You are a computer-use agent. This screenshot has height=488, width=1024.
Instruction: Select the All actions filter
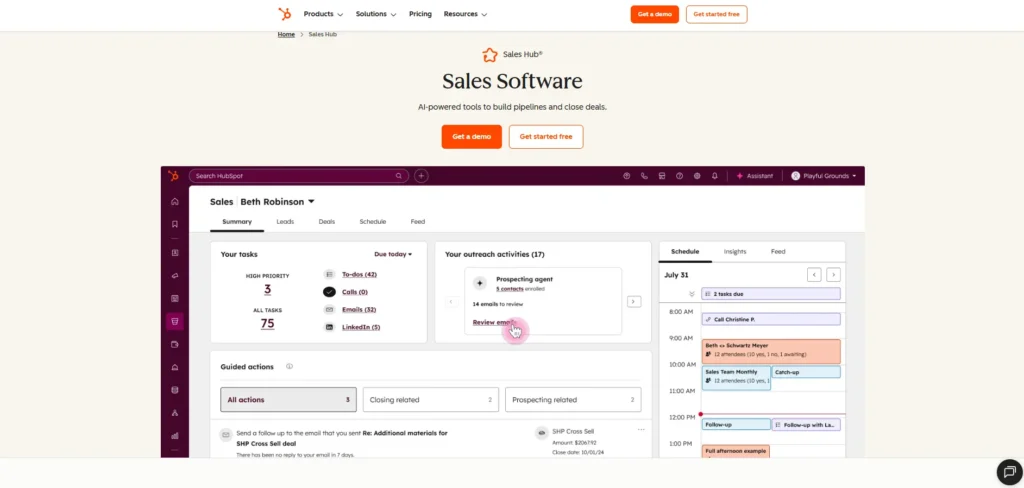coord(289,400)
